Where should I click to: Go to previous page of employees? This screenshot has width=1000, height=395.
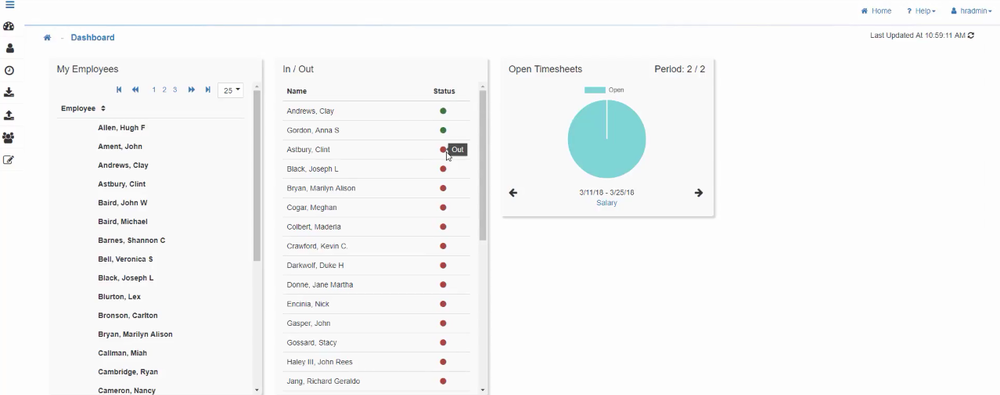135,90
